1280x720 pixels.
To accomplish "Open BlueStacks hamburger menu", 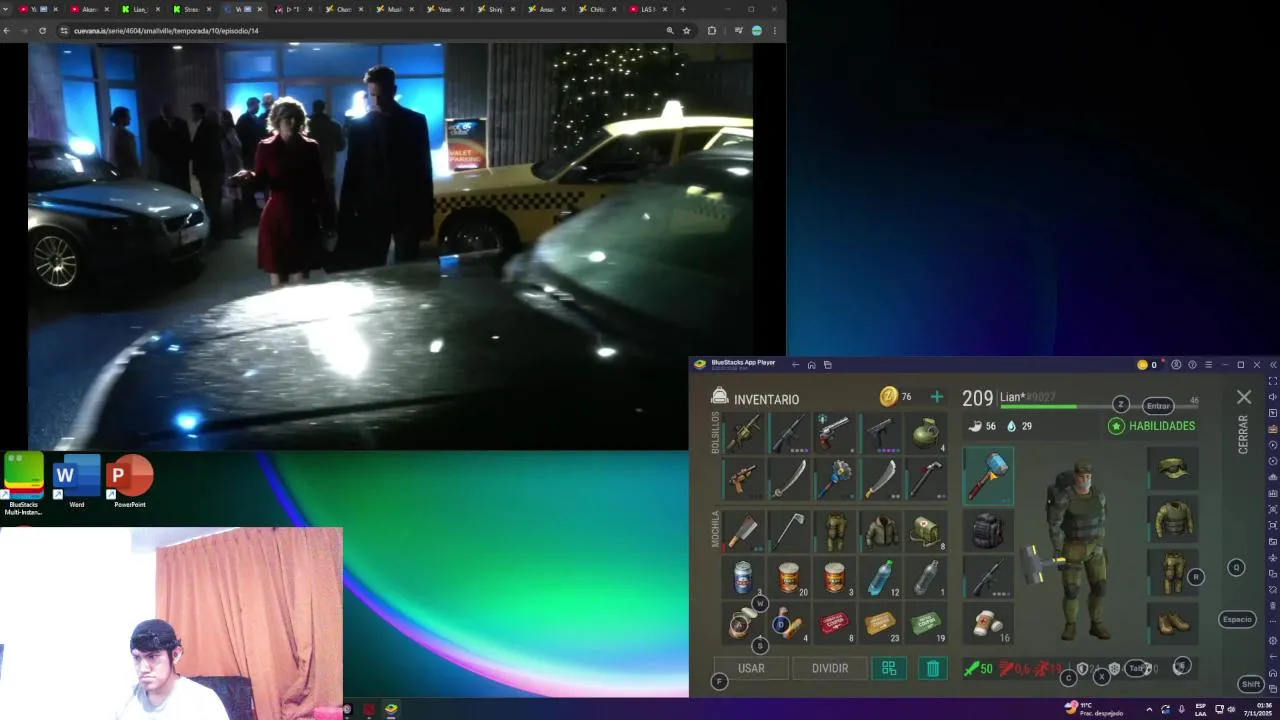I will (x=1208, y=365).
